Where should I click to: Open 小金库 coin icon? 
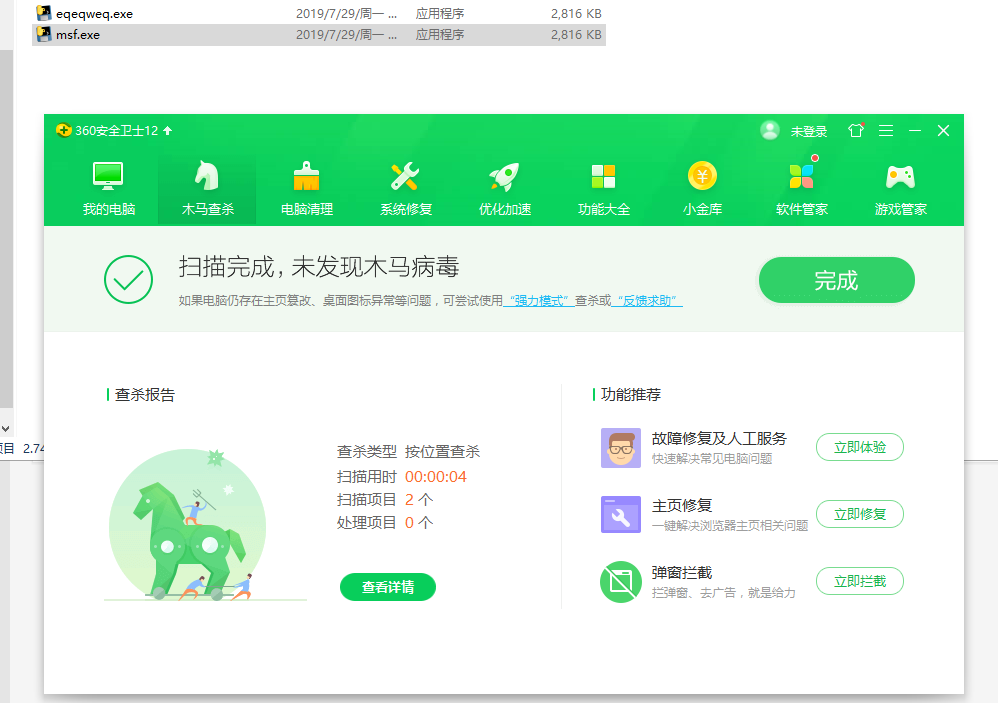point(702,176)
